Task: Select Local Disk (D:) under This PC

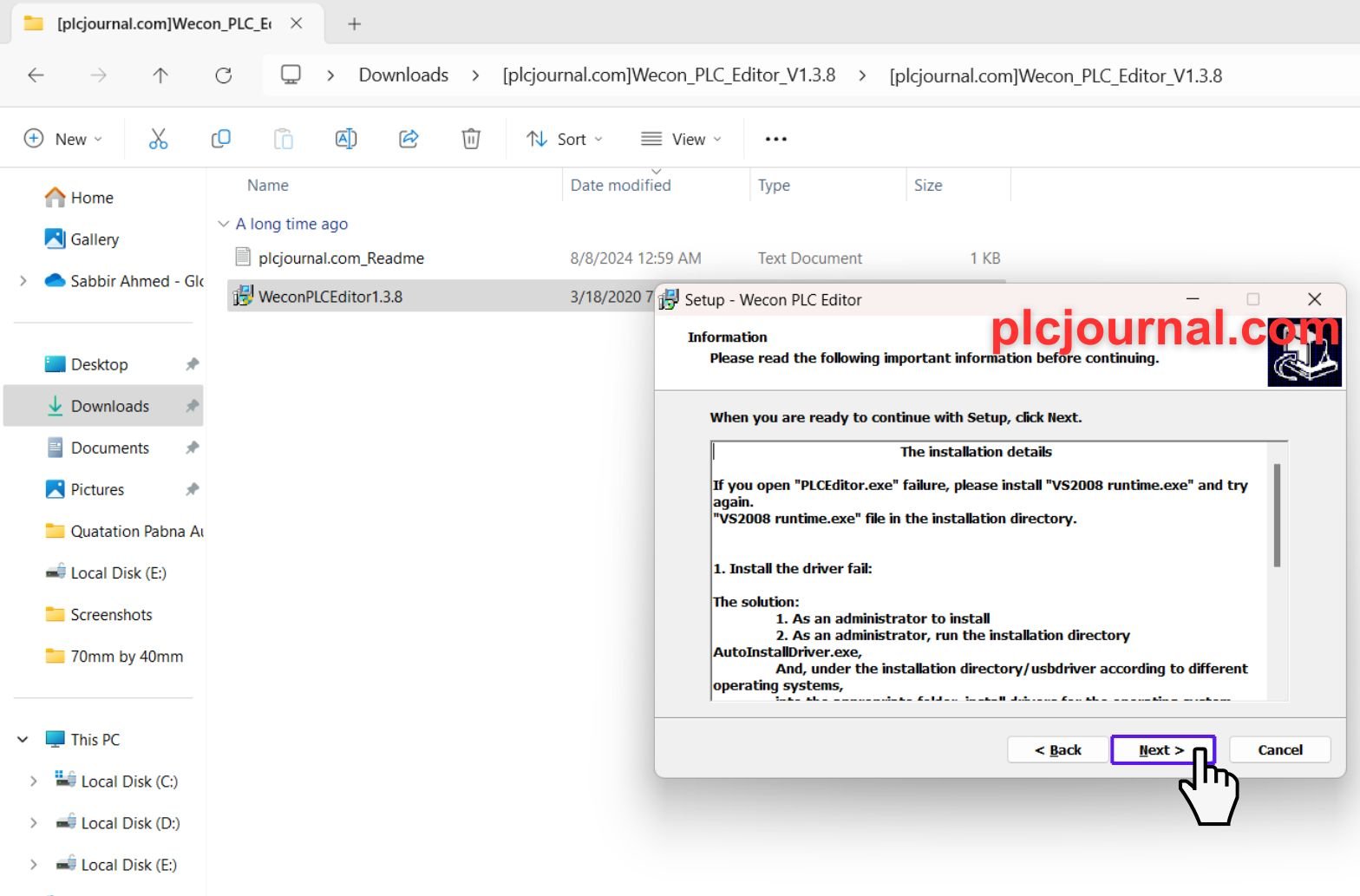Action: point(117,822)
